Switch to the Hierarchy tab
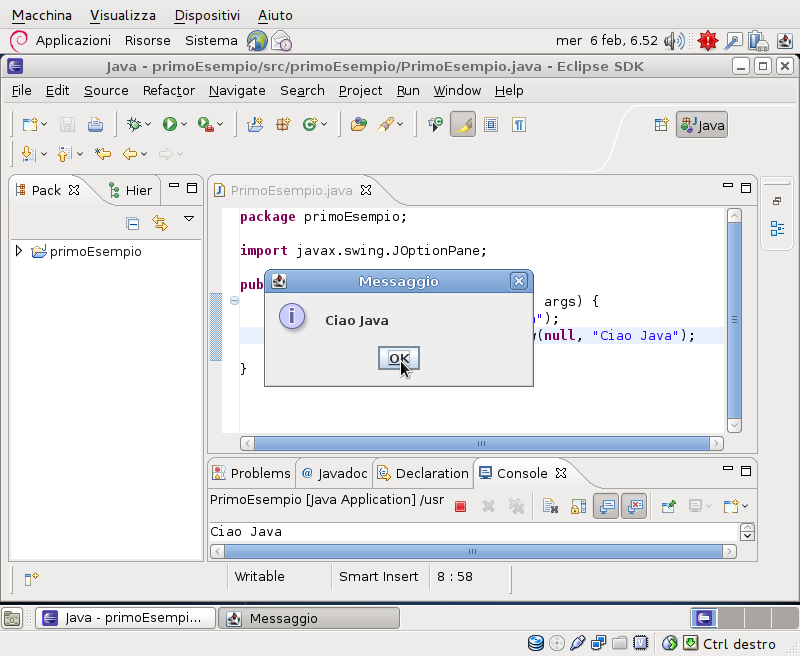 (131, 190)
